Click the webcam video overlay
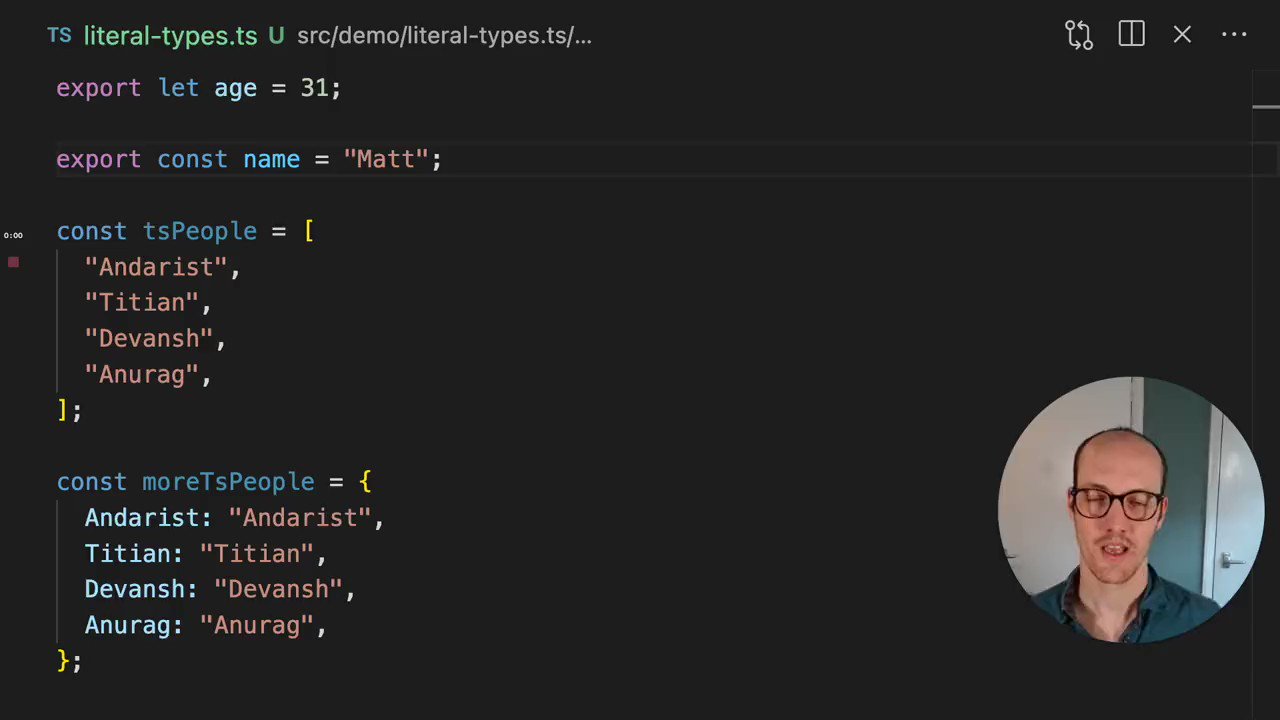Viewport: 1280px width, 720px height. (x=1130, y=510)
